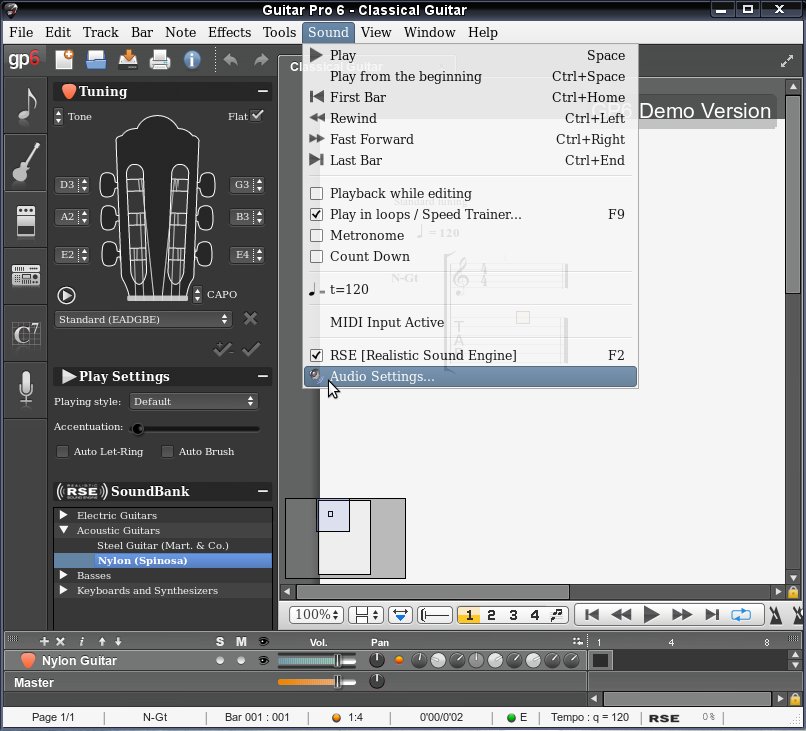Open the Standard (EADGBE) tuning dropdown
This screenshot has height=731, width=806.
click(x=143, y=319)
